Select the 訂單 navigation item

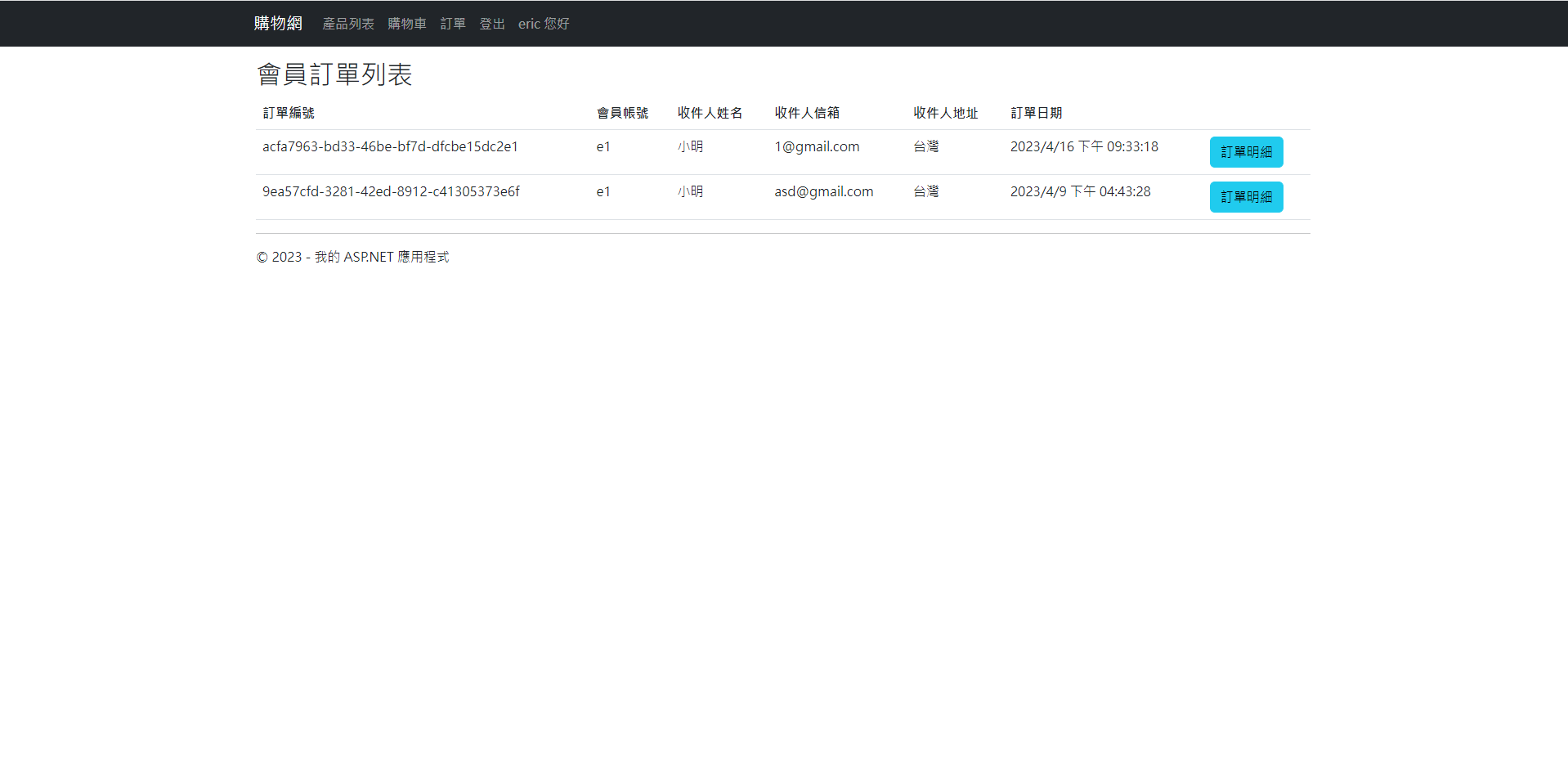pos(453,24)
